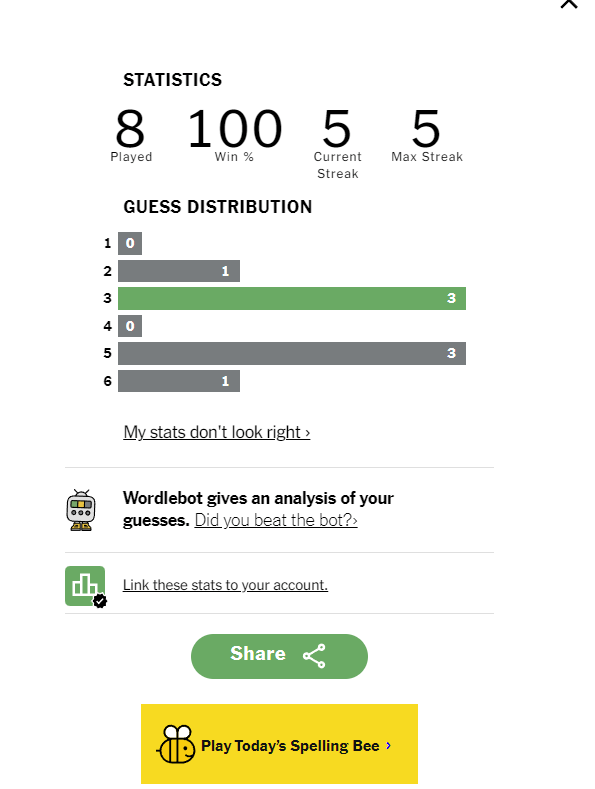Viewport: 595px width, 789px height.
Task: Click the green bar for 3 guesses
Action: pos(292,298)
